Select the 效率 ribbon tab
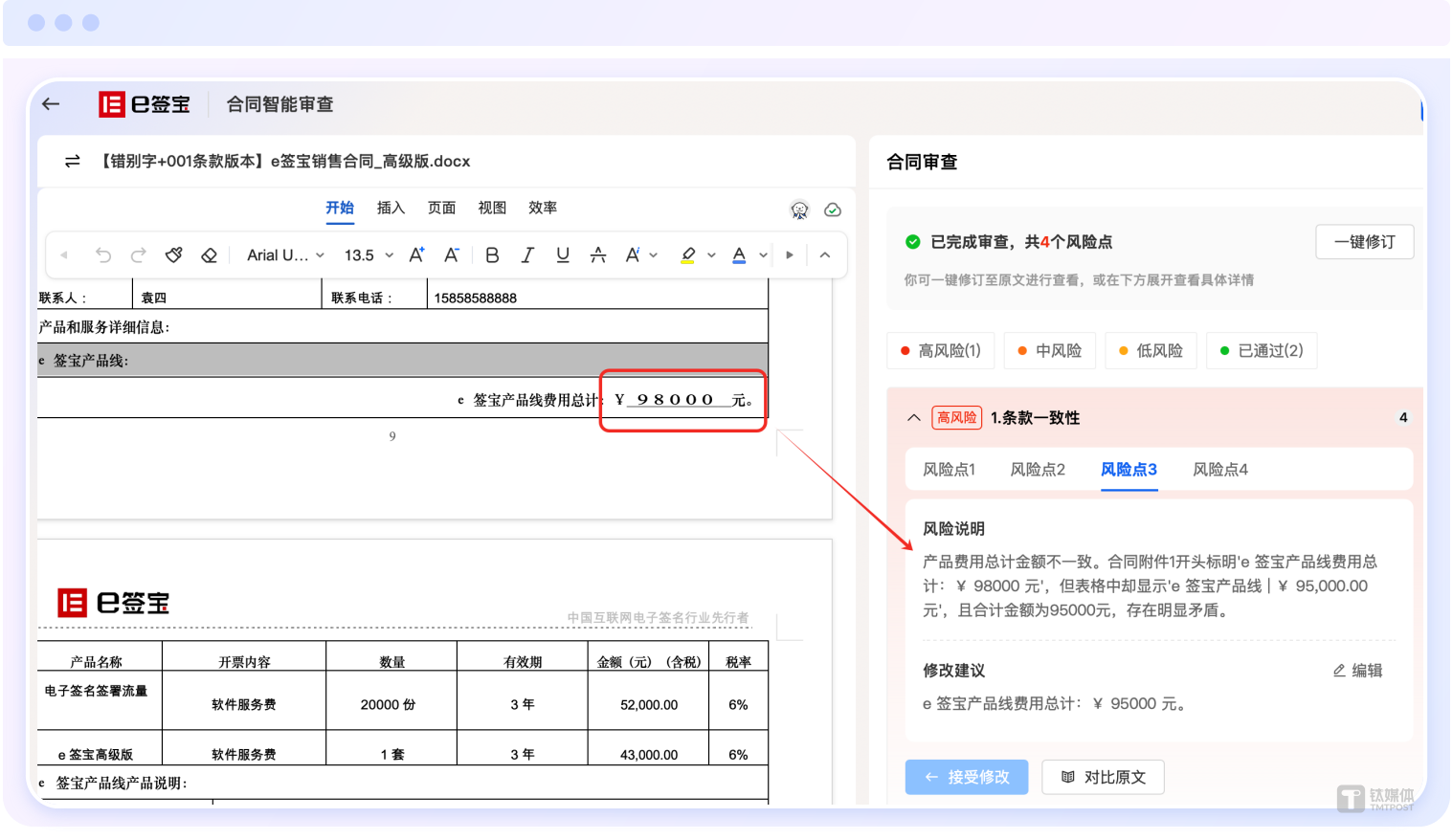The image size is (1453, 840). click(543, 208)
